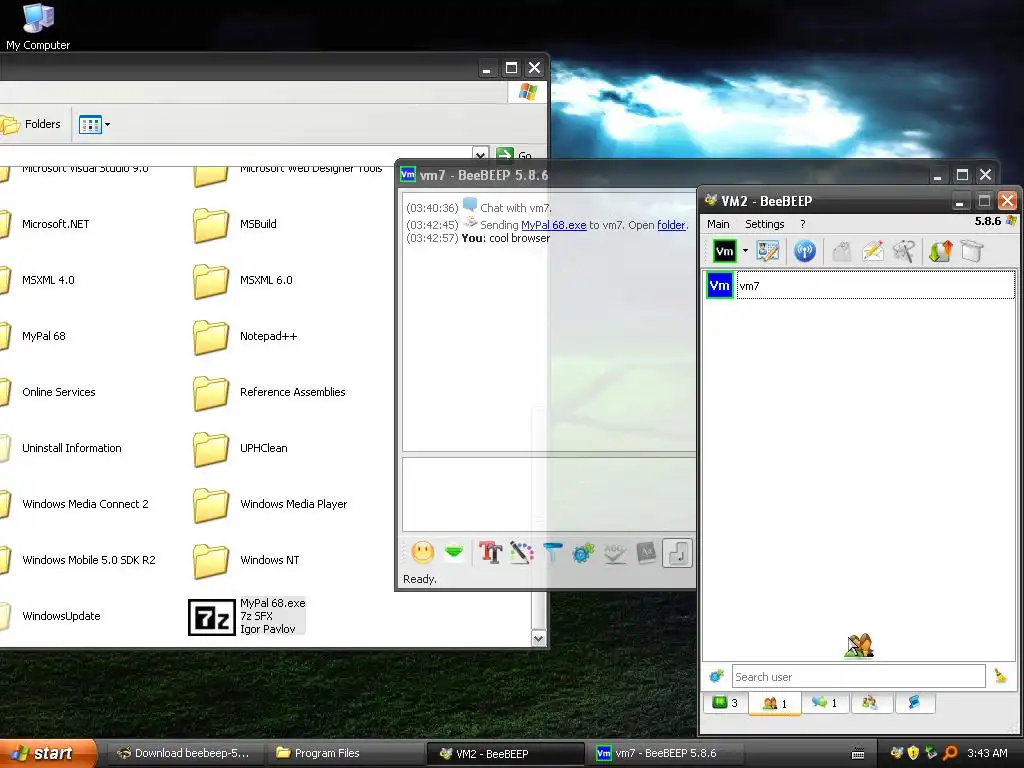Expand the status dropdown arrow beside the Vm avatar
The image size is (1024, 768).
745,251
